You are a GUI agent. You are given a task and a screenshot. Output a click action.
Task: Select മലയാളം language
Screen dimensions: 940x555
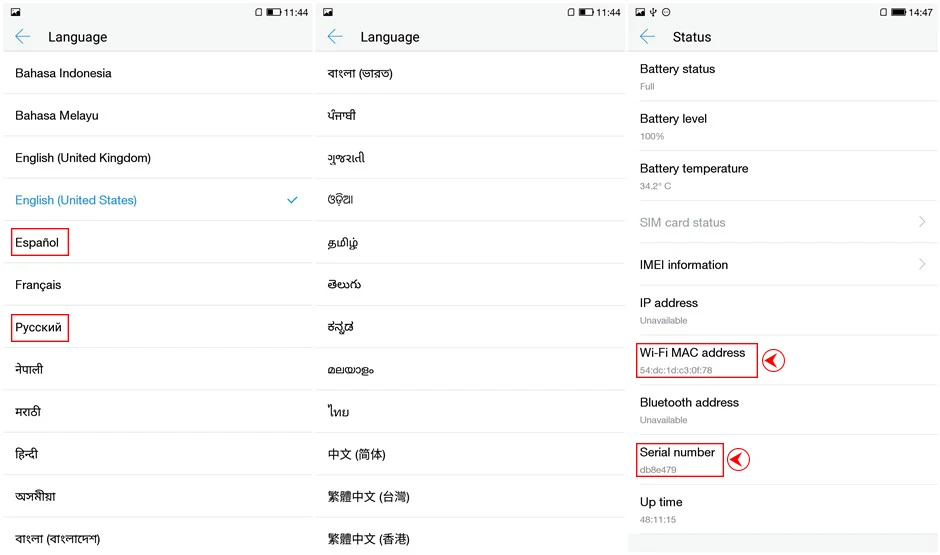coord(471,369)
